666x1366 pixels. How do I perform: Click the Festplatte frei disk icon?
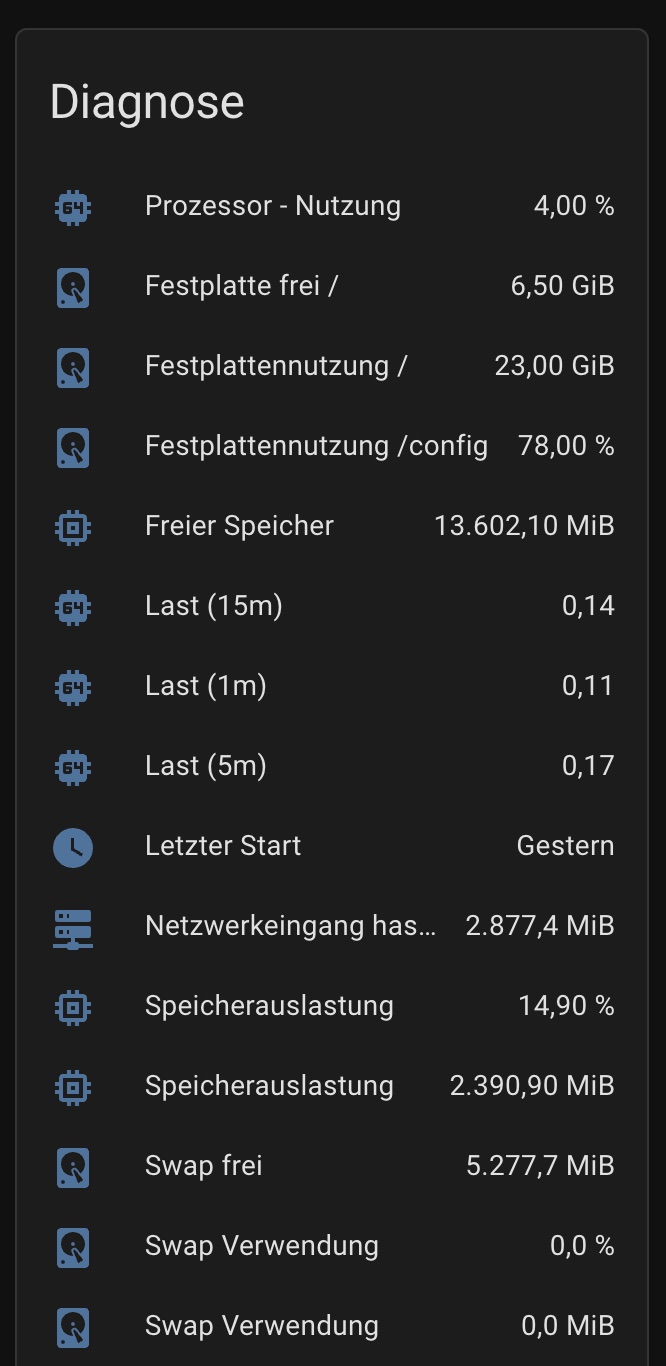(73, 287)
